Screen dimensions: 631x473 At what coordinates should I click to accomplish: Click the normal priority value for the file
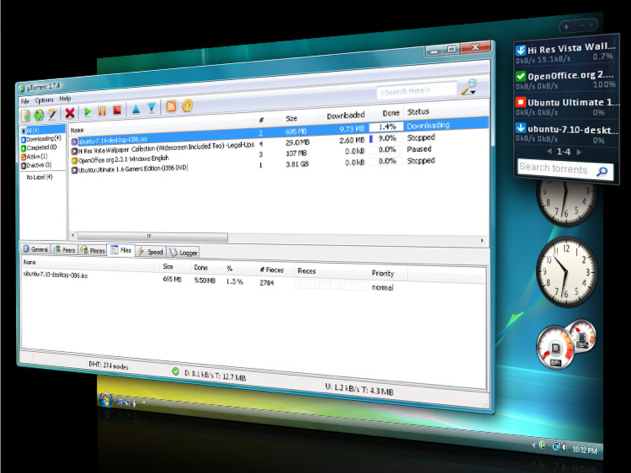[383, 287]
